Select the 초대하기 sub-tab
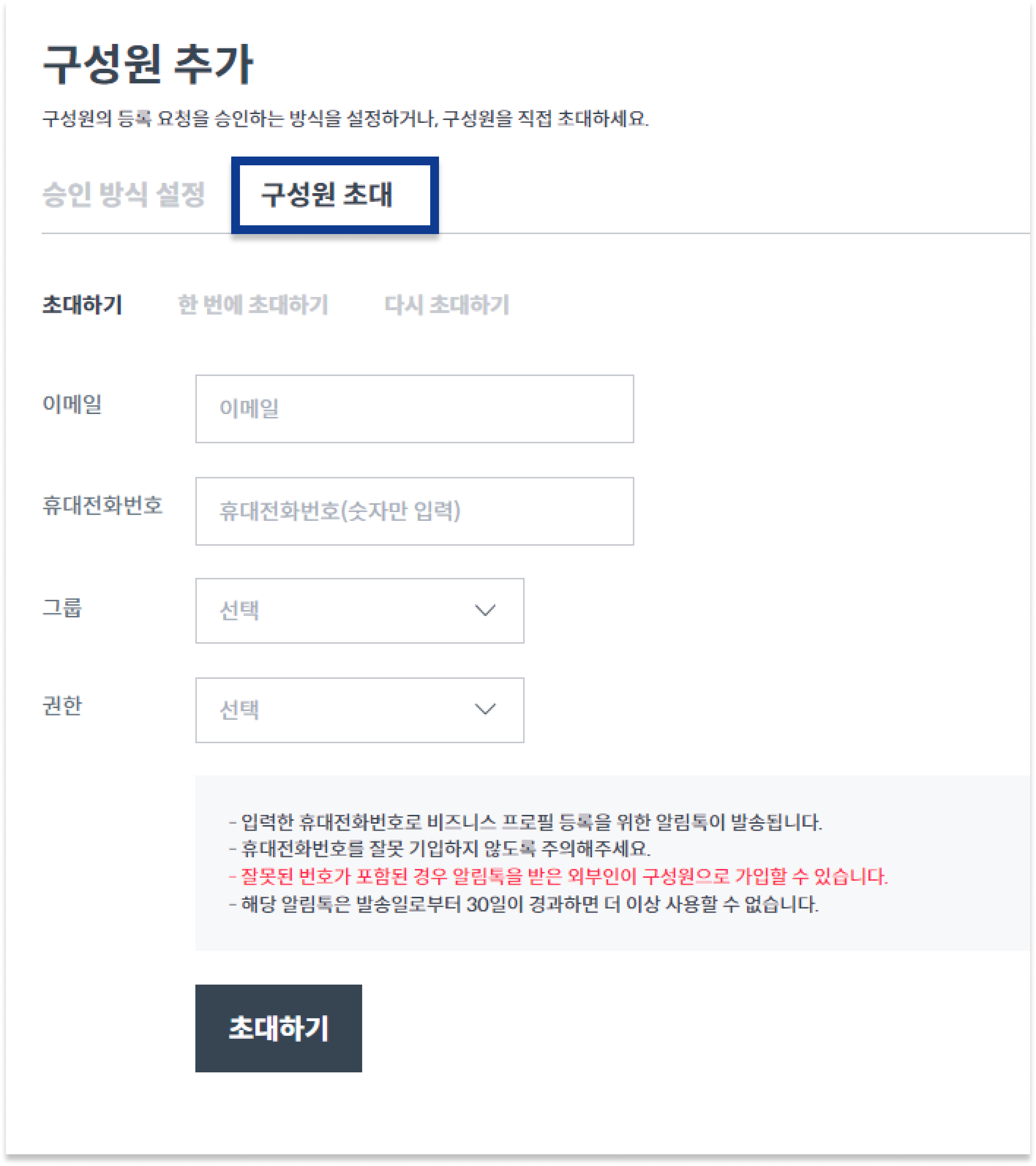 (83, 305)
